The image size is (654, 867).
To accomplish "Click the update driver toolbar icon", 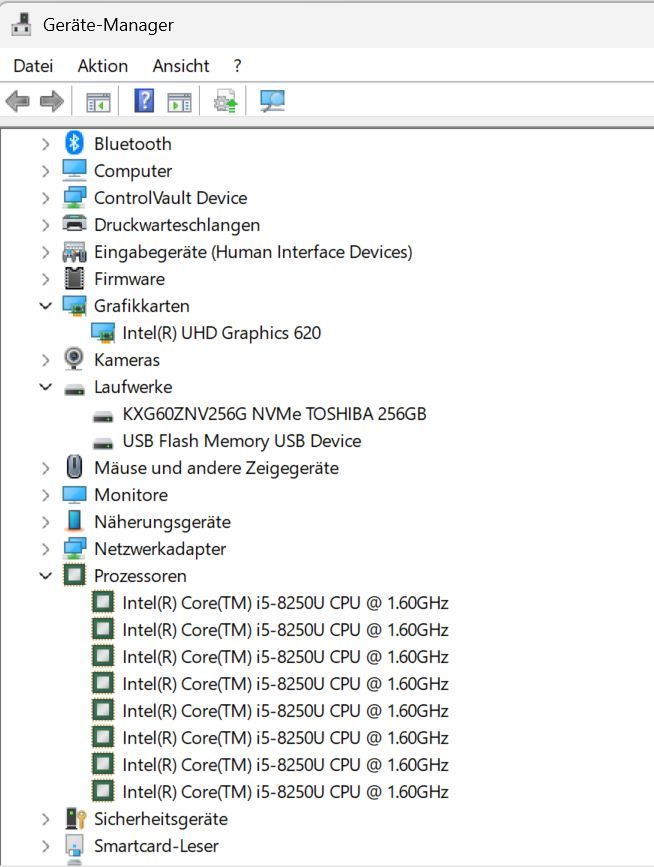I will coord(226,101).
